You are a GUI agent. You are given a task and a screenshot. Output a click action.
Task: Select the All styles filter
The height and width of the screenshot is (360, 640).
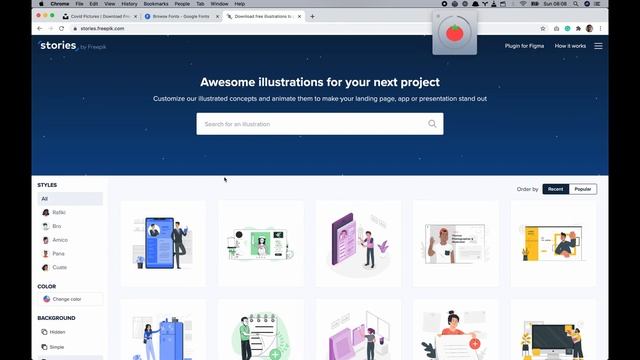click(70, 199)
